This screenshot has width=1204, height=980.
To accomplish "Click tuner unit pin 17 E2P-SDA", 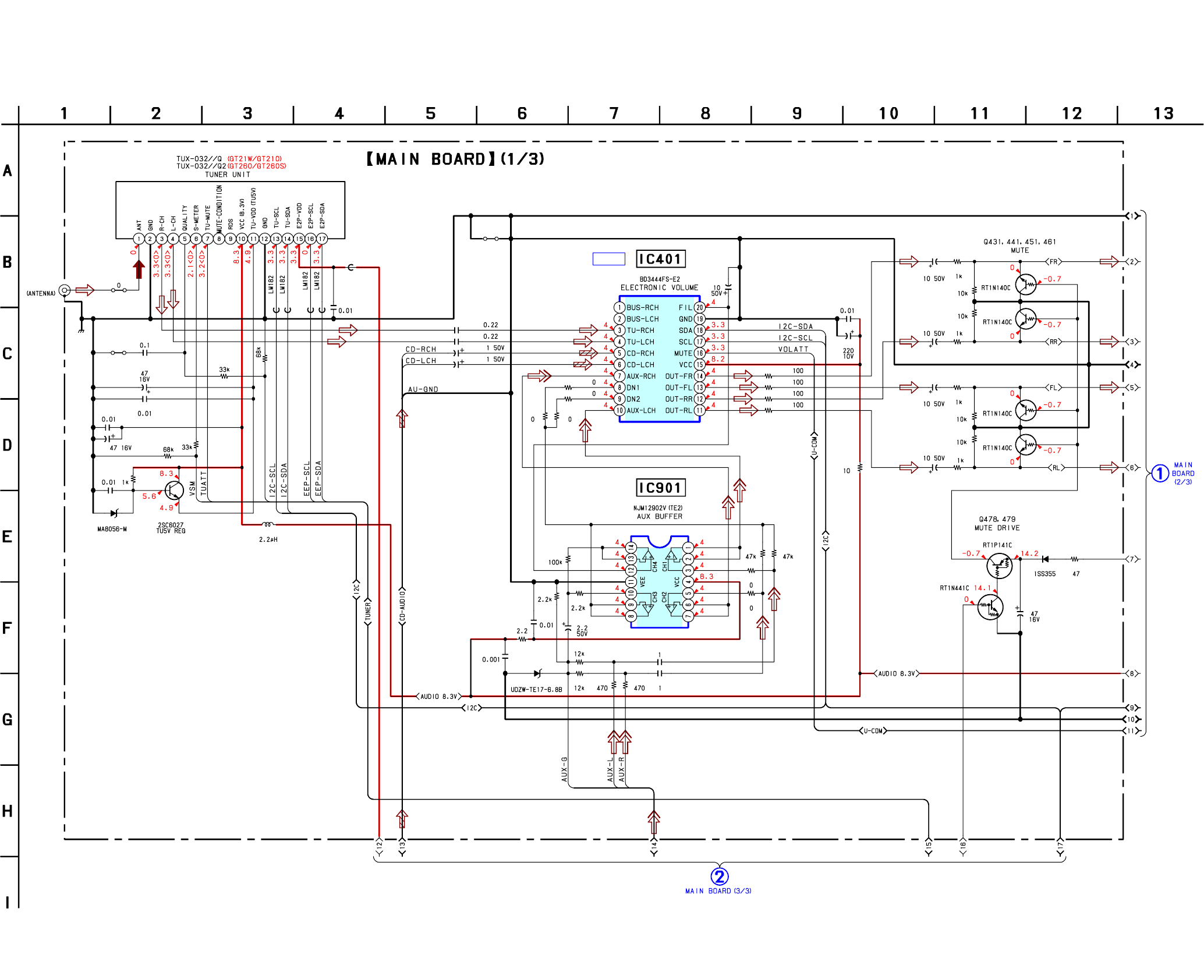I will click(x=322, y=239).
